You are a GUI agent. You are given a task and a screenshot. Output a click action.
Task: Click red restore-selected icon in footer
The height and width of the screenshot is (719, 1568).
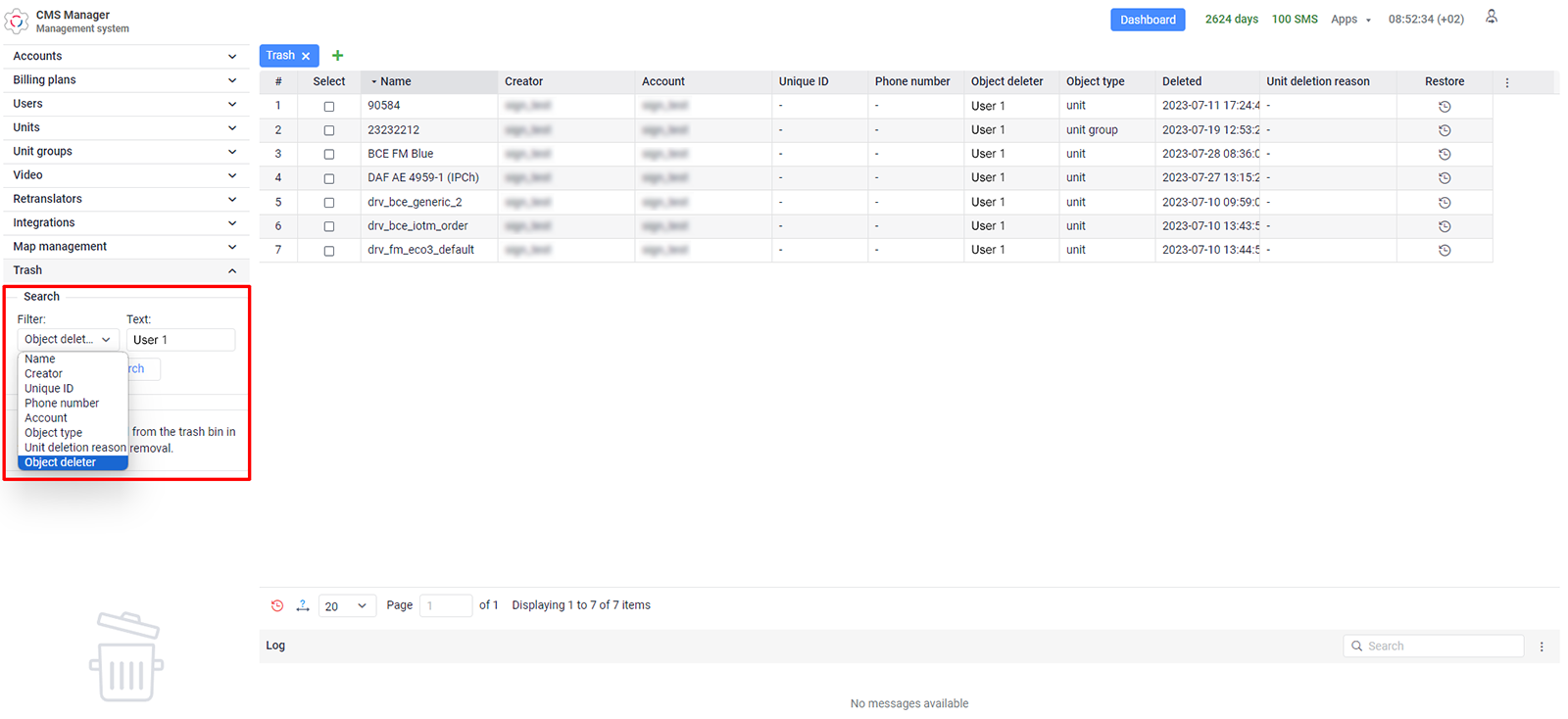pos(277,605)
